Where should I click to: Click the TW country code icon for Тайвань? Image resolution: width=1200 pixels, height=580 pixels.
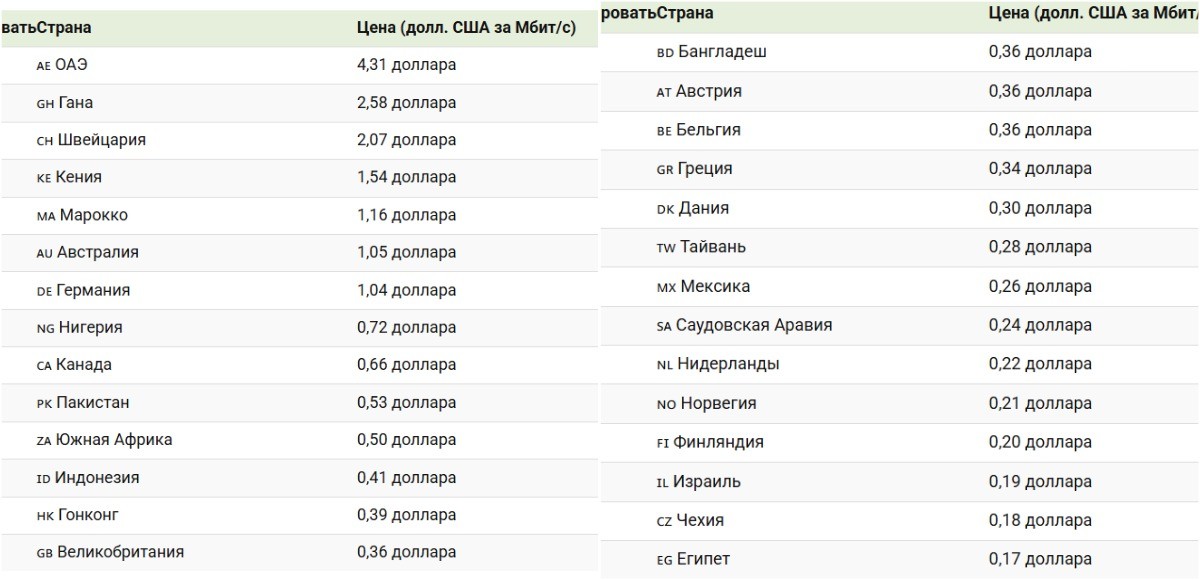click(x=666, y=248)
